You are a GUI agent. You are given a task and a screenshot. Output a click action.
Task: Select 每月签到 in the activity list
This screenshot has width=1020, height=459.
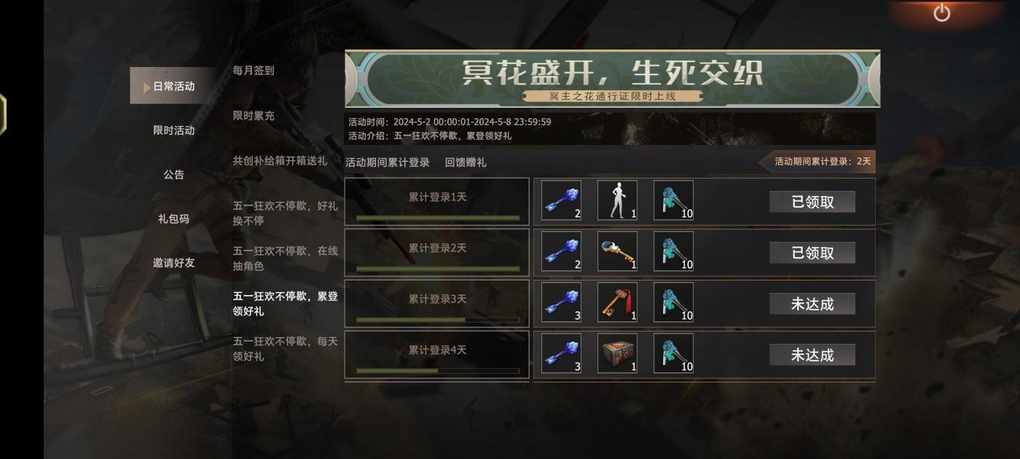(x=254, y=70)
